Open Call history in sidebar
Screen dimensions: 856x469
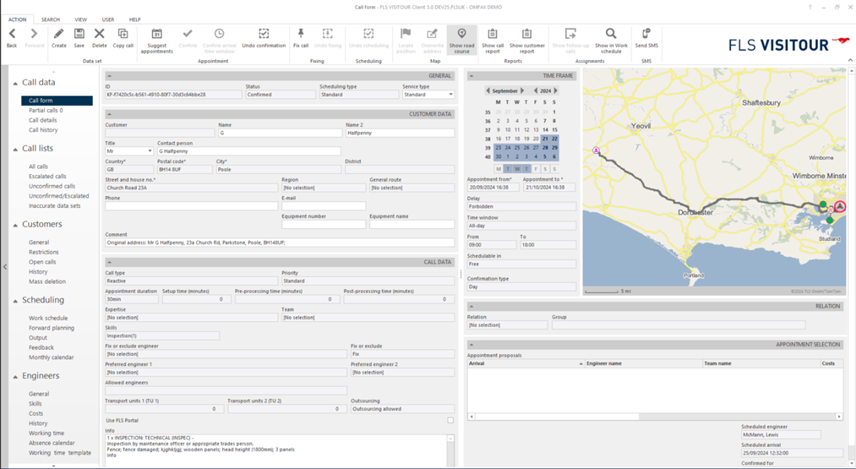[43, 130]
